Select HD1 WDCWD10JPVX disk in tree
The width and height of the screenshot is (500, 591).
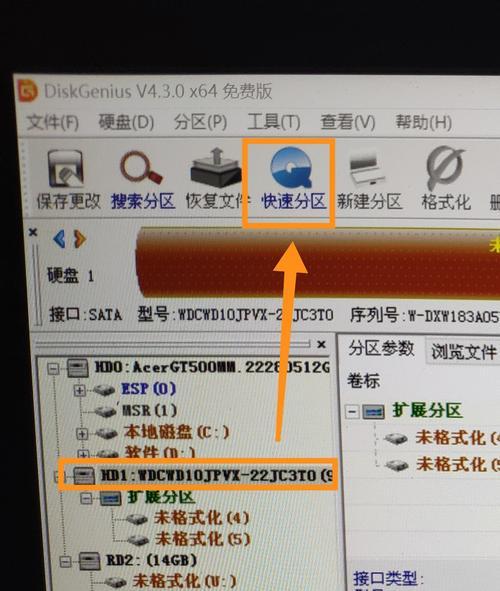[199, 475]
